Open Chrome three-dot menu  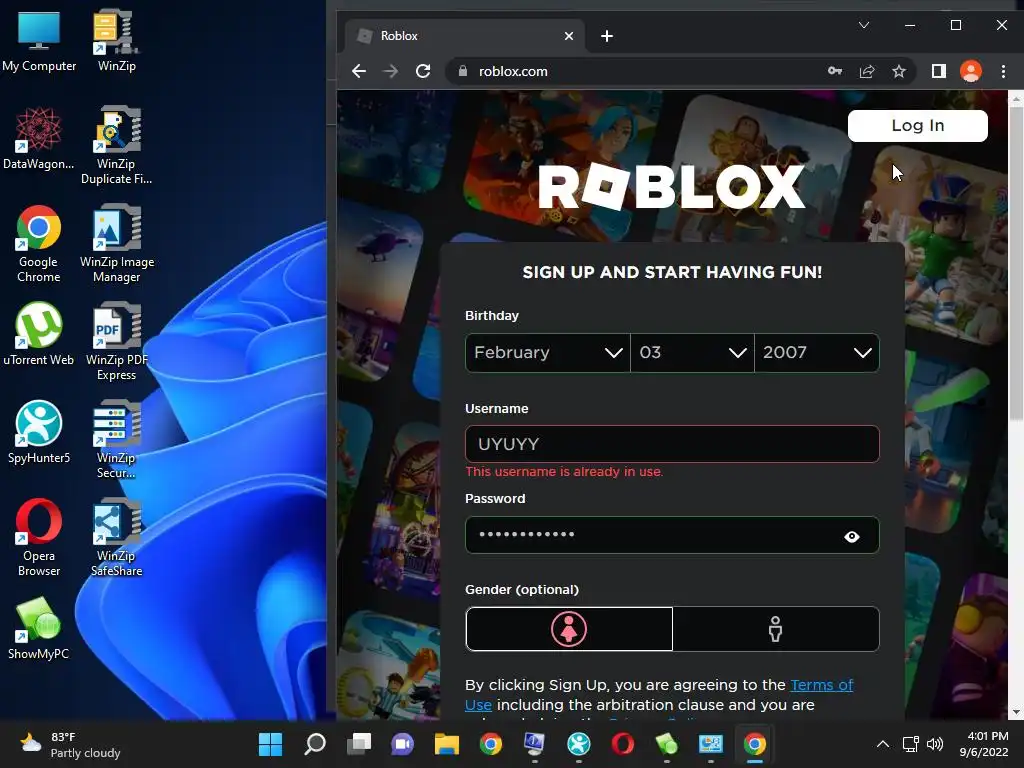coord(1003,71)
